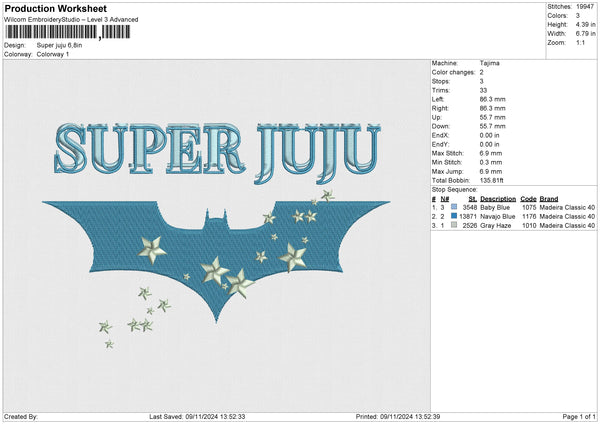Select 'Gray Haze' description in stop sequence
Viewport: 600px width, 424px height.
point(496,226)
